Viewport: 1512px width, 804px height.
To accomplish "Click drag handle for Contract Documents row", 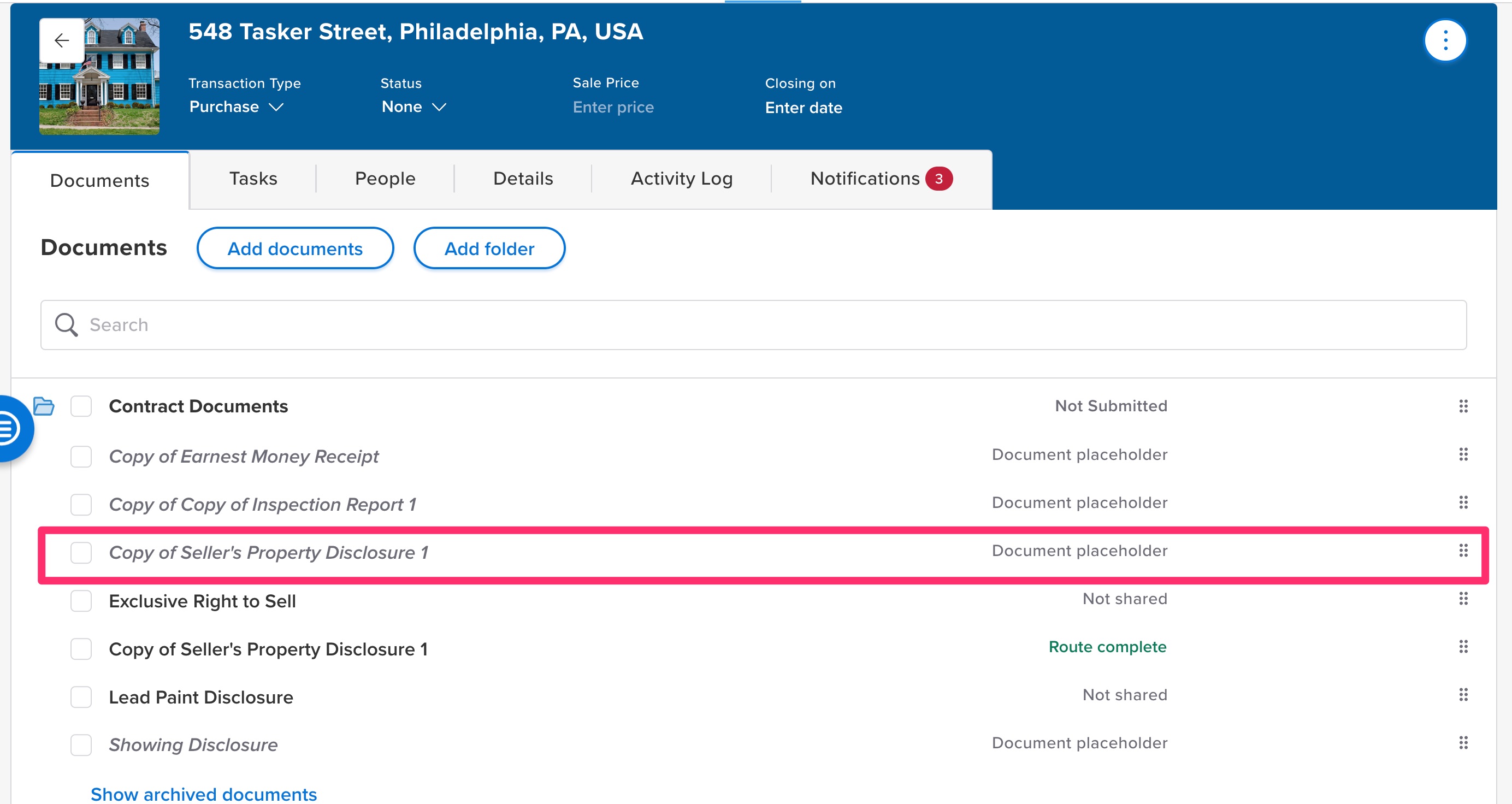I will [x=1463, y=406].
